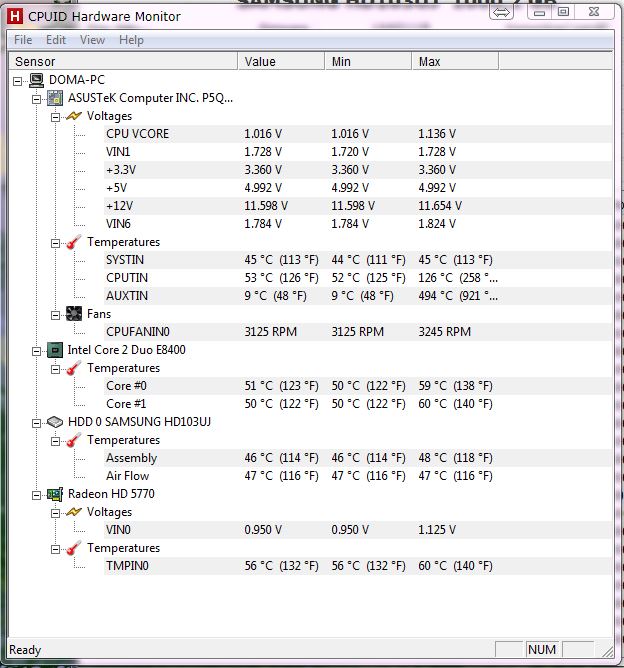624x668 pixels.
Task: Click the 3125 RPM current fan value
Action: tap(270, 332)
